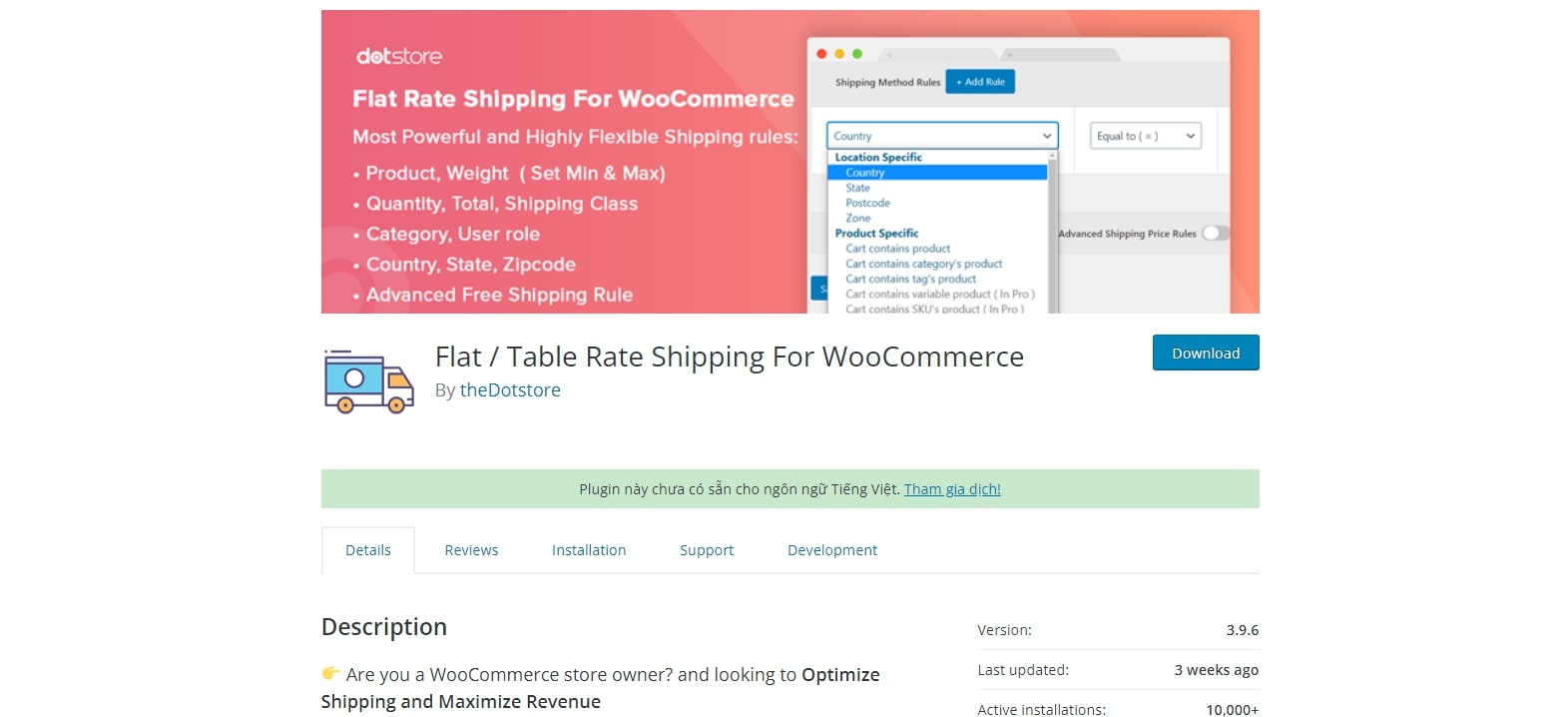Screen dimensions: 1568x717
Task: Click the 'Last updated:' label
Action: point(1023,670)
